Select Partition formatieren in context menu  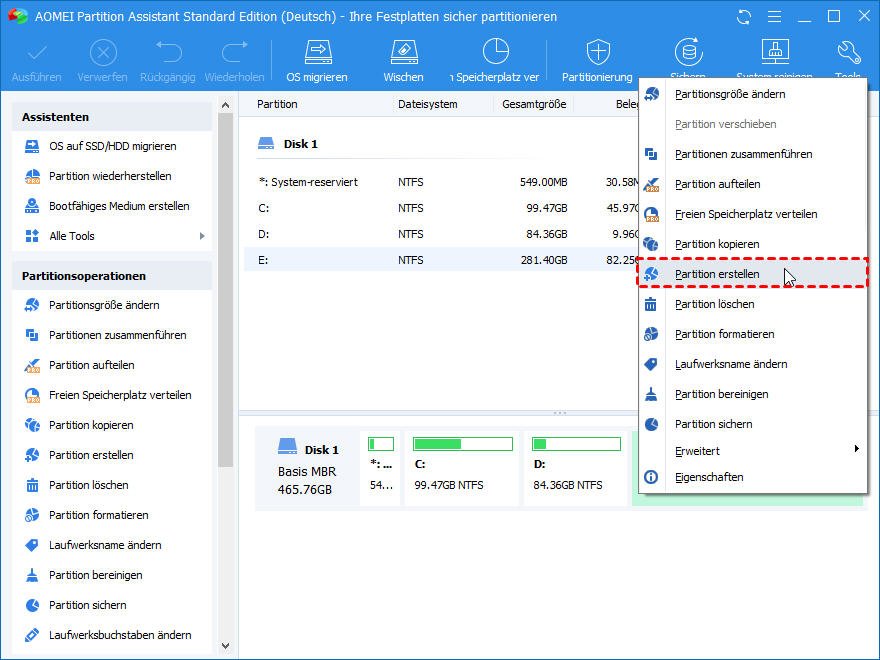724,334
